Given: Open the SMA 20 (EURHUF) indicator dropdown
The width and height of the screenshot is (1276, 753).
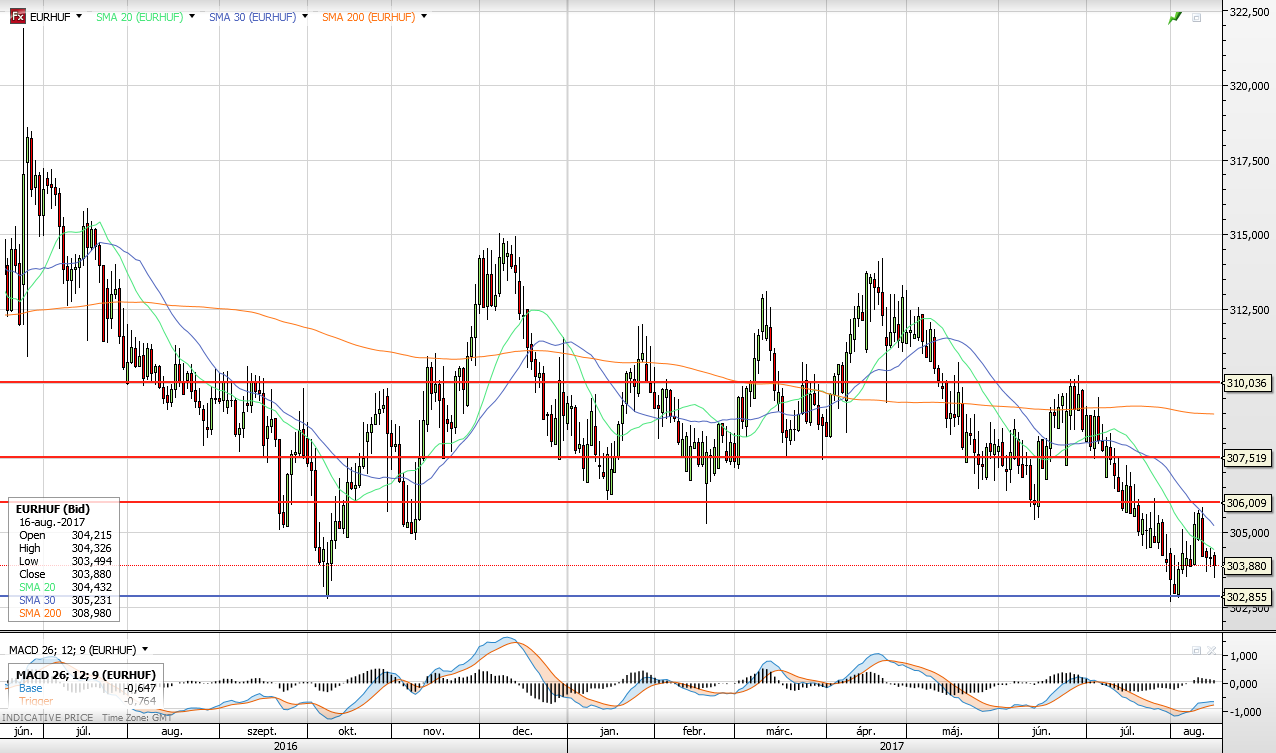Looking at the screenshot, I should pyautogui.click(x=190, y=17).
